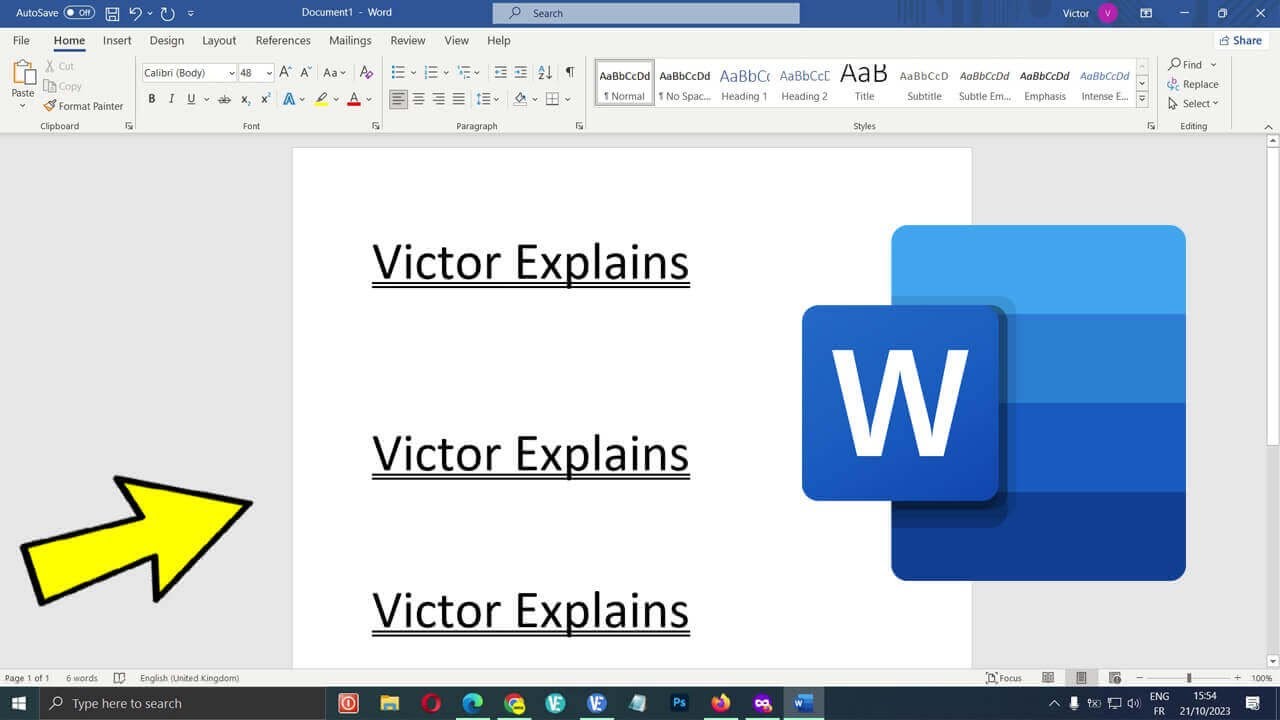This screenshot has height=720, width=1280.
Task: Toggle left text alignment
Action: pos(399,99)
